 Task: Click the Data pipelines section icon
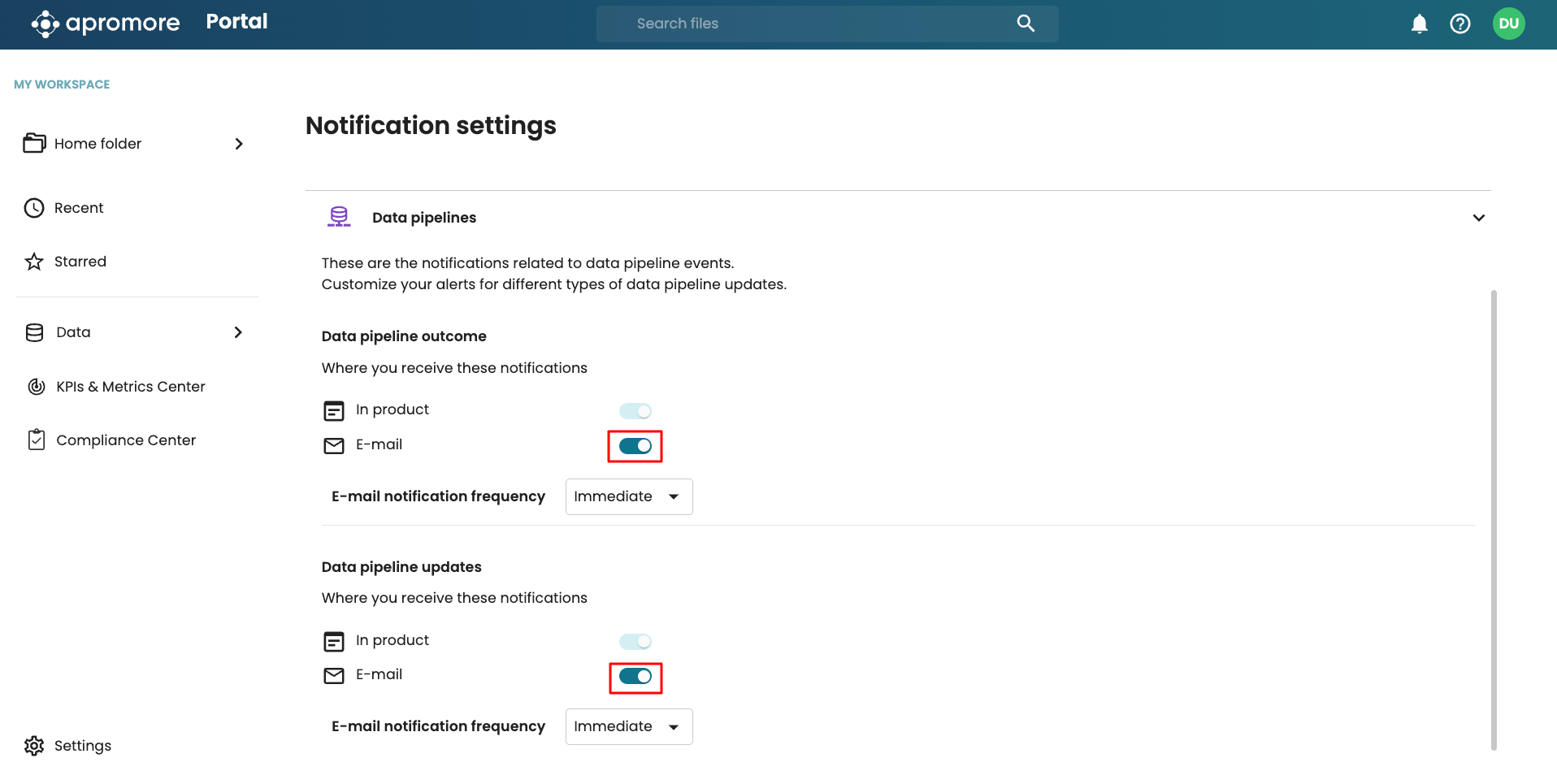(x=339, y=217)
